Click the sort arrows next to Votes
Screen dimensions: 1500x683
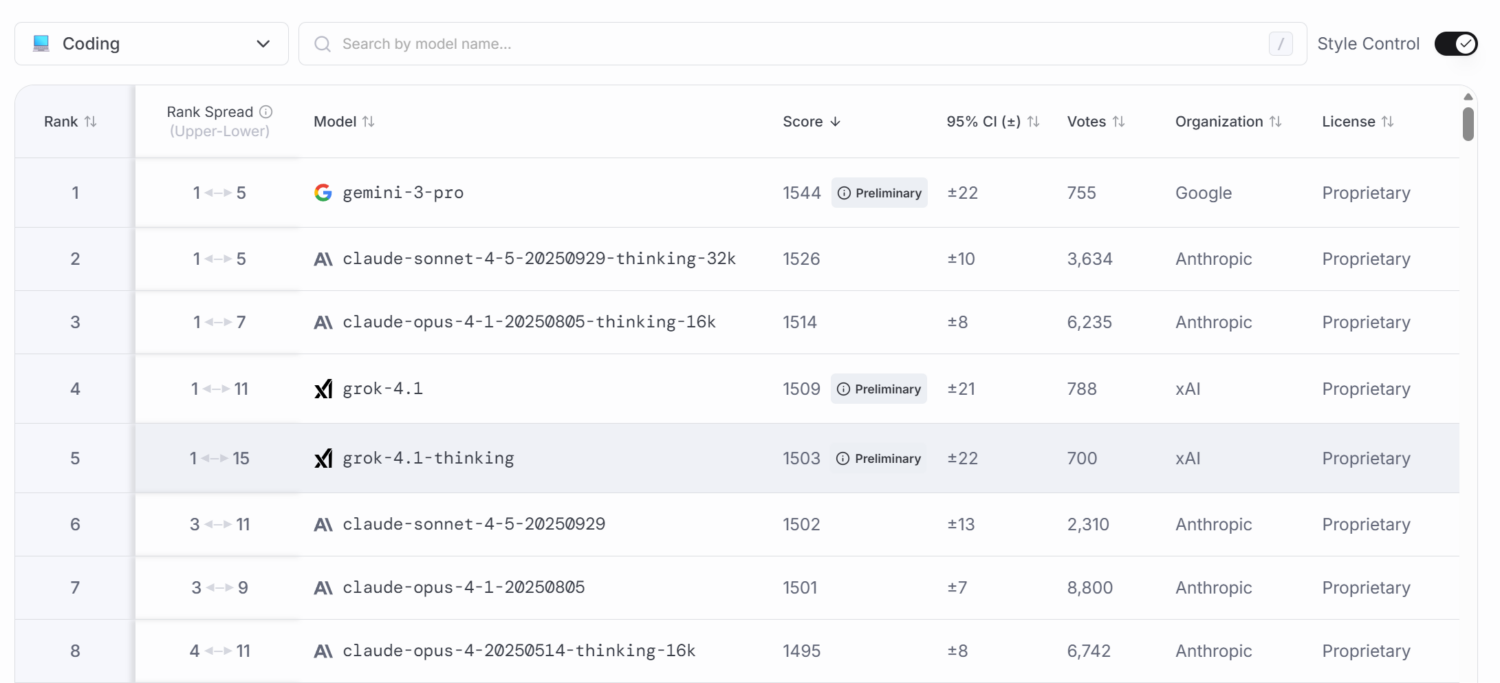click(1119, 121)
